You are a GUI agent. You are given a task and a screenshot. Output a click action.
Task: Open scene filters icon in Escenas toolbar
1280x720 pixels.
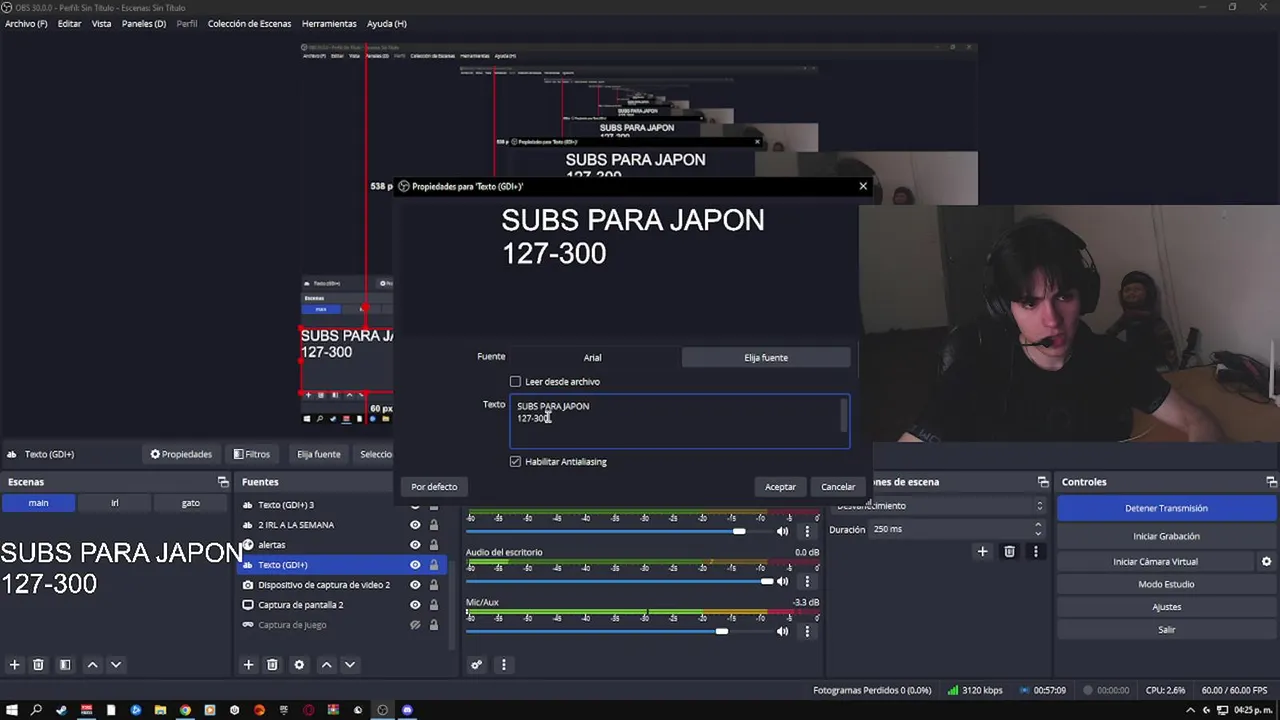pos(65,665)
